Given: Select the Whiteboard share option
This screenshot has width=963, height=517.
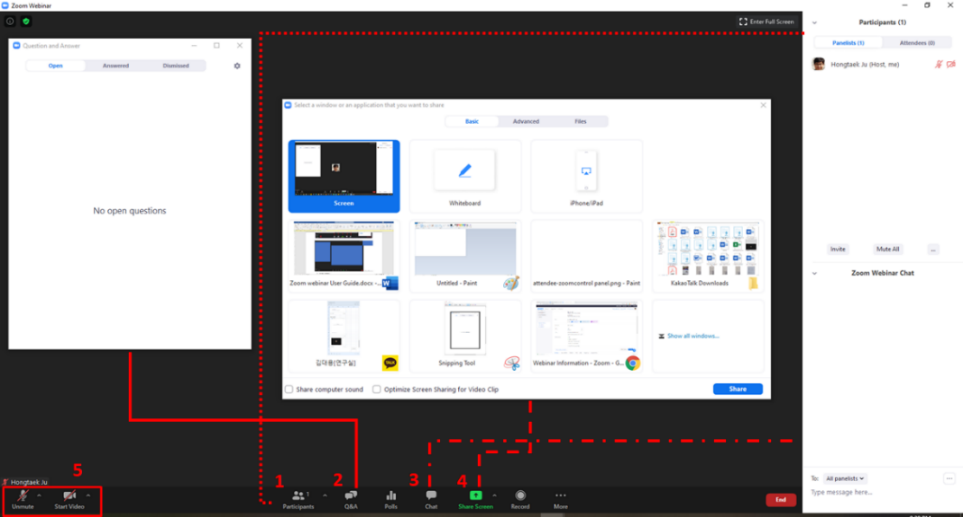Looking at the screenshot, I should 465,176.
